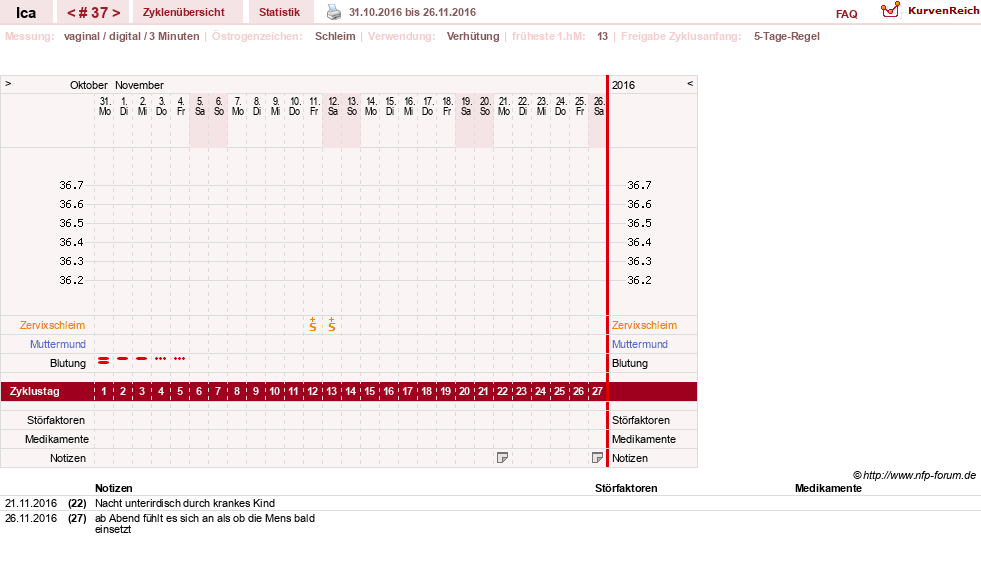Open the note icon on cycle day 27
The height and width of the screenshot is (561, 981).
click(x=597, y=458)
